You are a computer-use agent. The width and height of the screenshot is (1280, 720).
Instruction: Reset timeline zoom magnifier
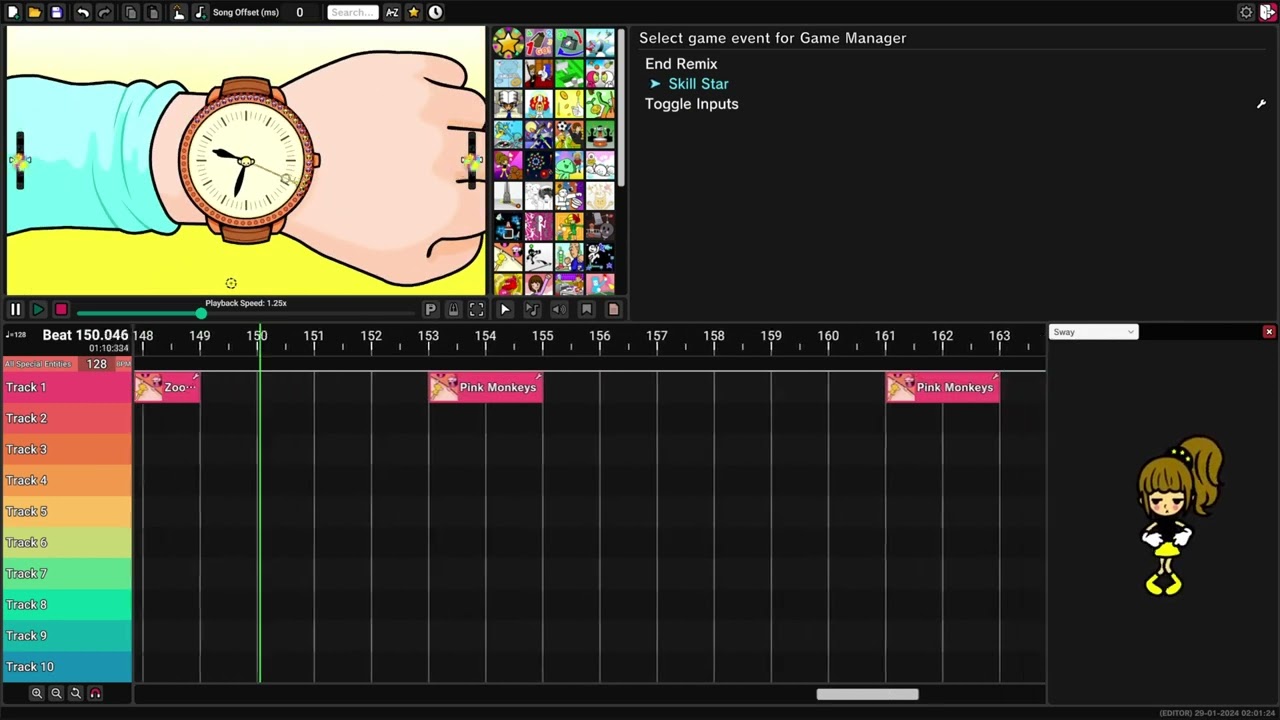click(x=75, y=693)
